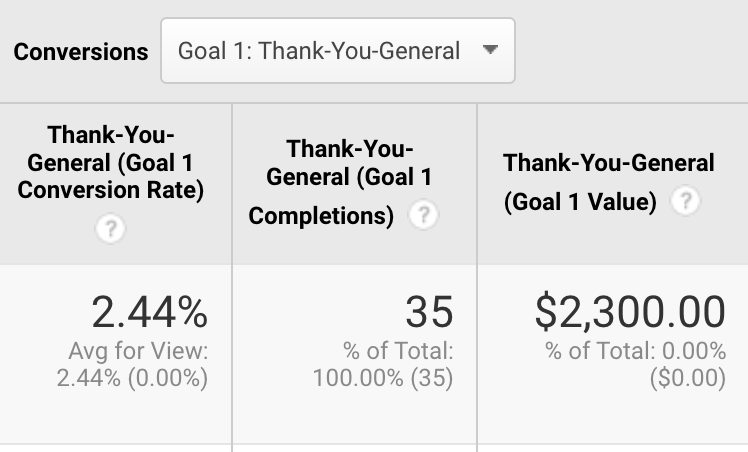
Task: Click '(Goal 1 Value)' header text
Action: coord(580,202)
